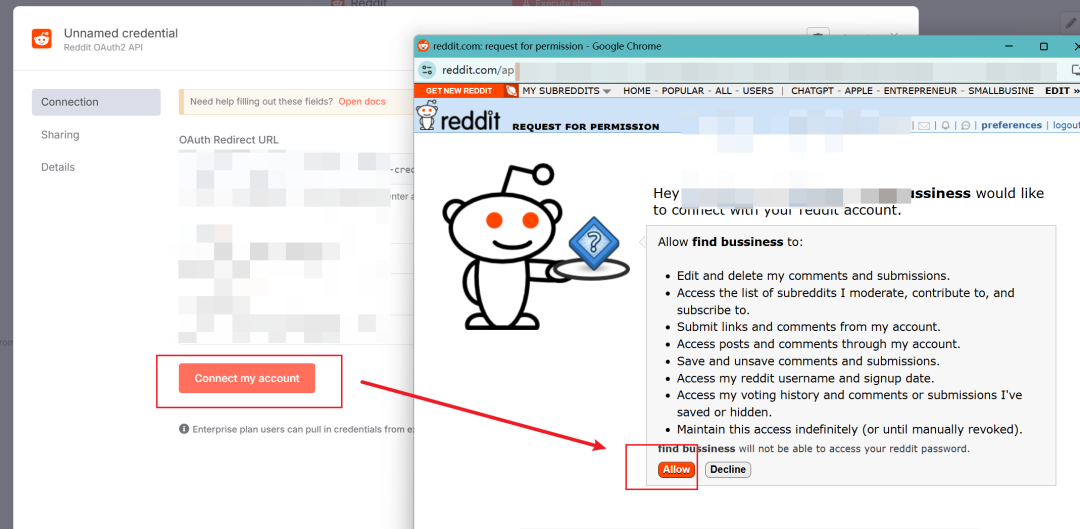Decline the permission request
This screenshot has width=1080, height=529.
pyautogui.click(x=728, y=470)
